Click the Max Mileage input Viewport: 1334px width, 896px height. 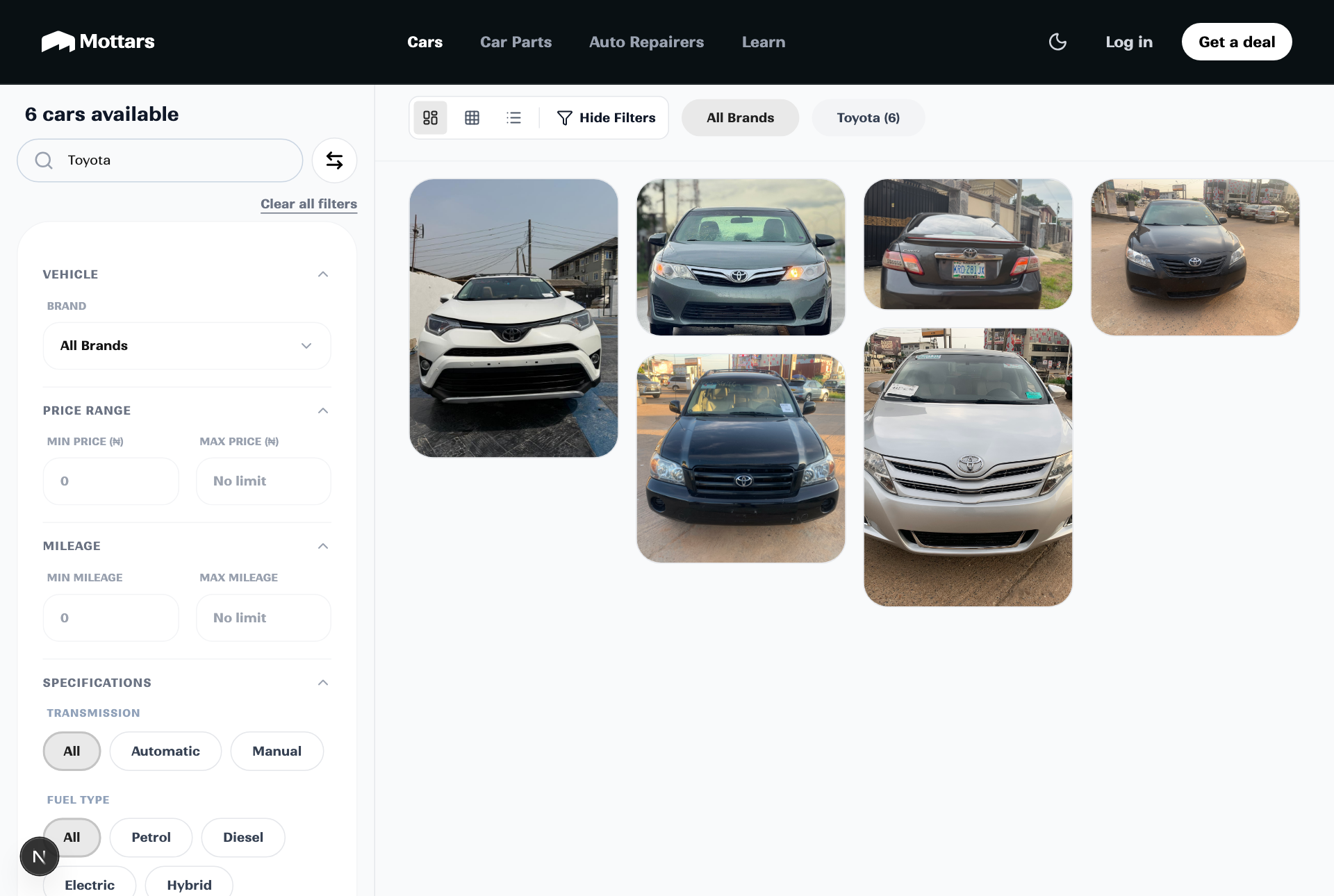[263, 618]
